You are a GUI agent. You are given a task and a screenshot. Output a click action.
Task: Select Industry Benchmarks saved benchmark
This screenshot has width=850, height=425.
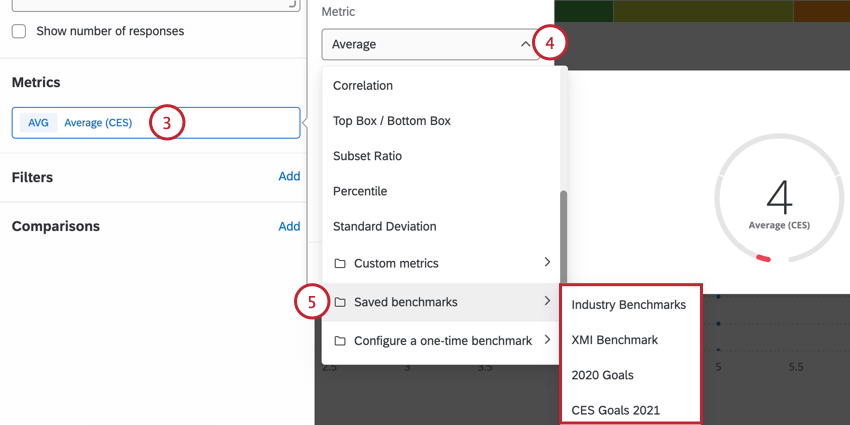(629, 304)
